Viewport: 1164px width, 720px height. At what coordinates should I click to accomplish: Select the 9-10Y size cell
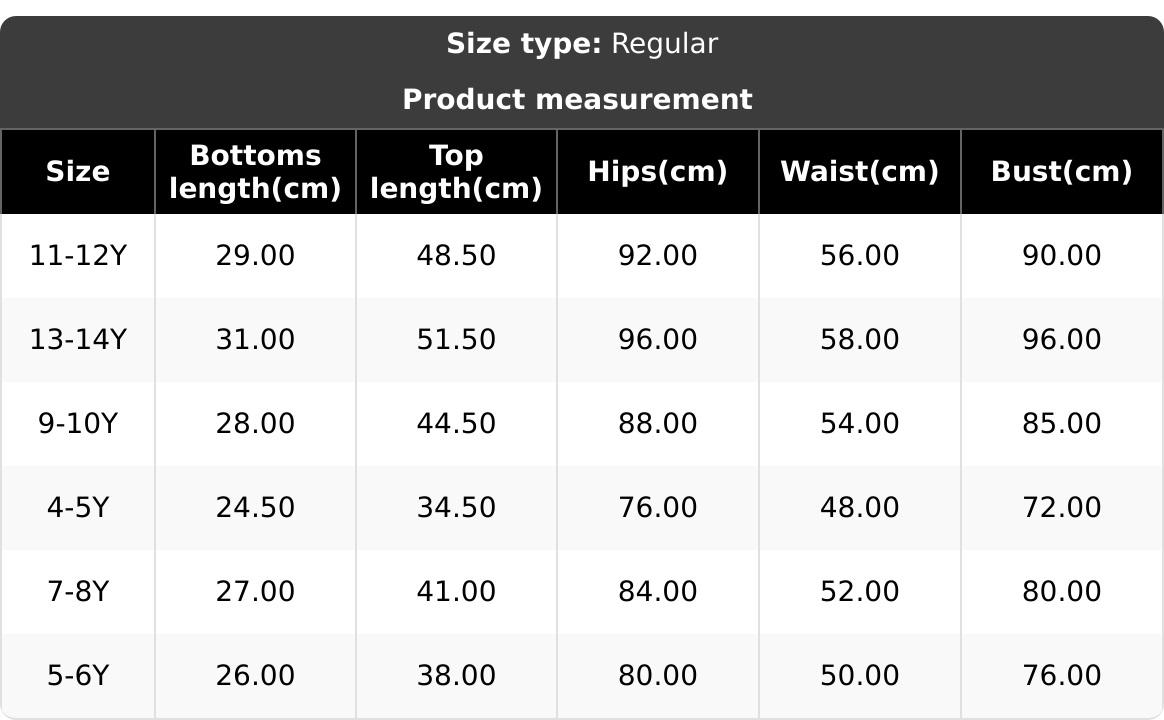tap(78, 424)
